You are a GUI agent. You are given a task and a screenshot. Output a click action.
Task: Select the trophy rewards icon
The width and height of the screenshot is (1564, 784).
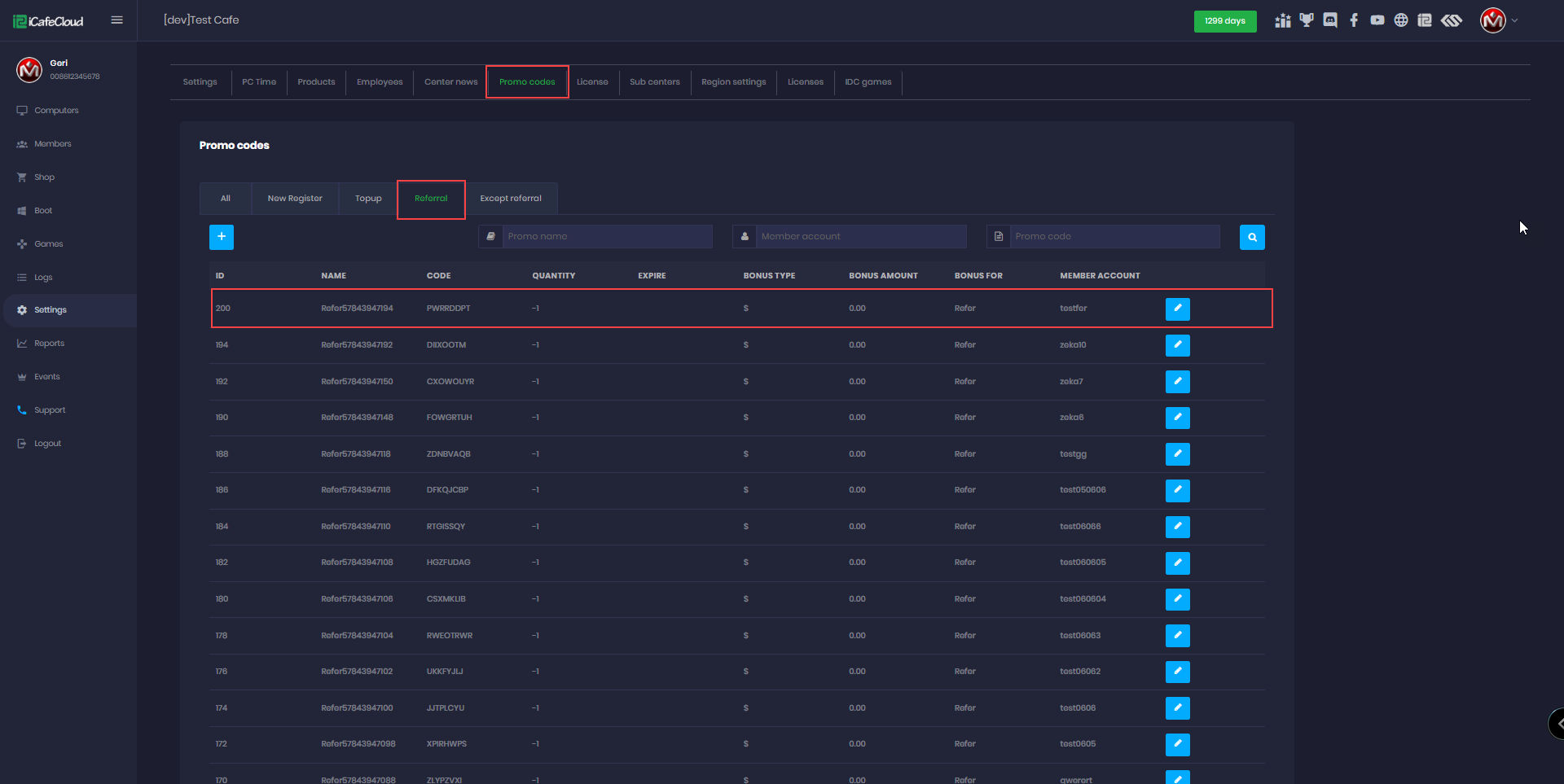point(1307,20)
